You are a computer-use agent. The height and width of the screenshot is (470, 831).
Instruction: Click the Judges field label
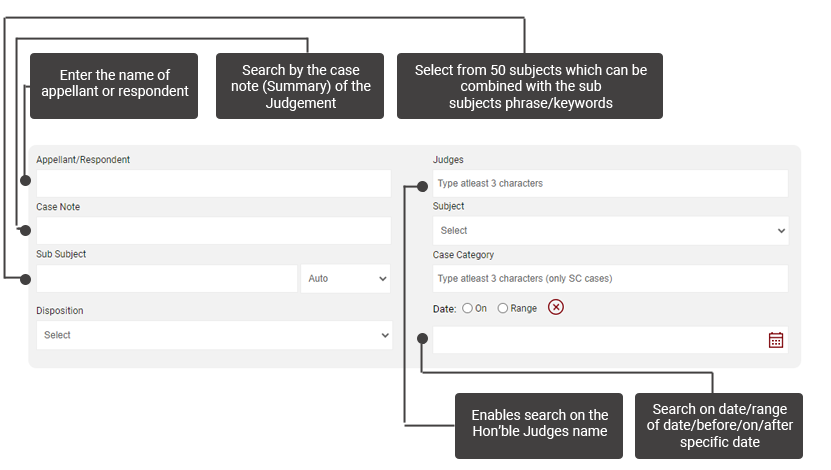448,160
